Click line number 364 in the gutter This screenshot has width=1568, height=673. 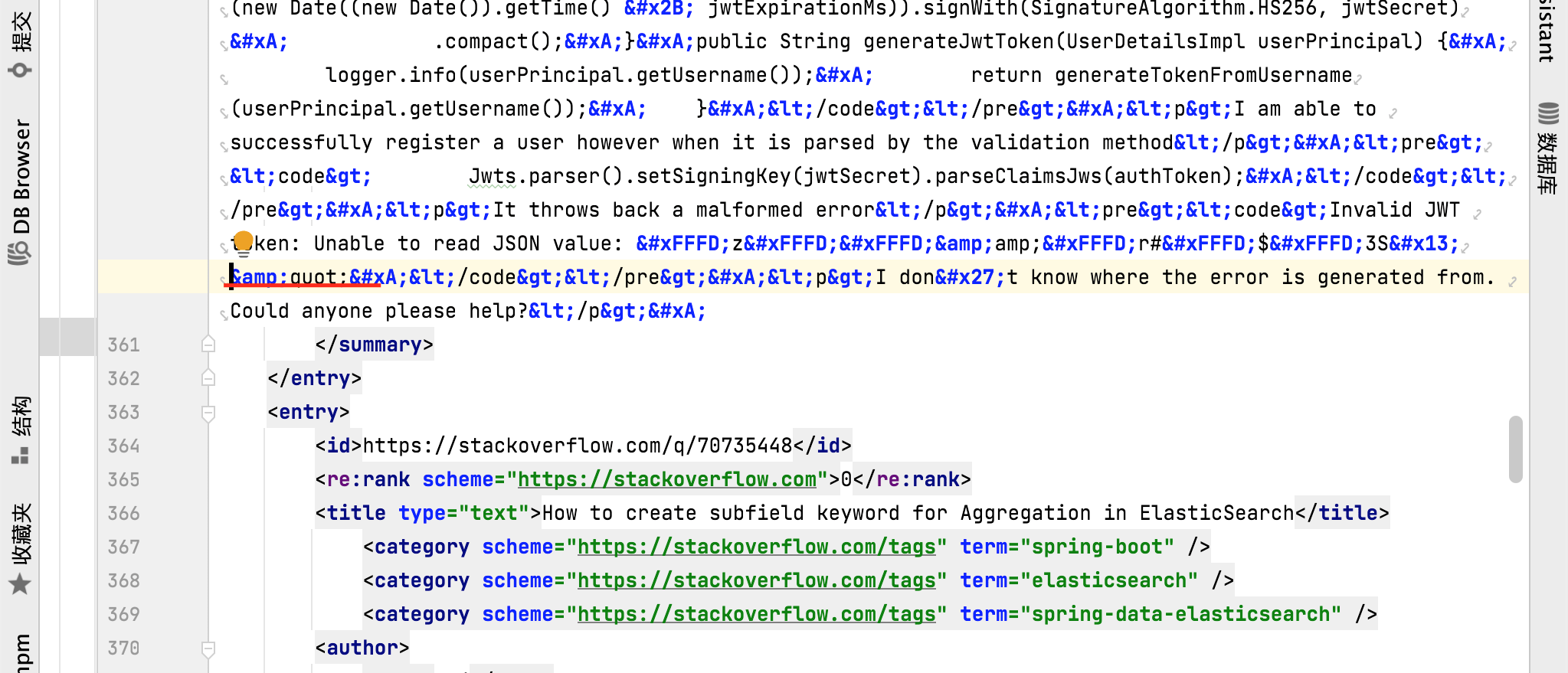(x=123, y=446)
